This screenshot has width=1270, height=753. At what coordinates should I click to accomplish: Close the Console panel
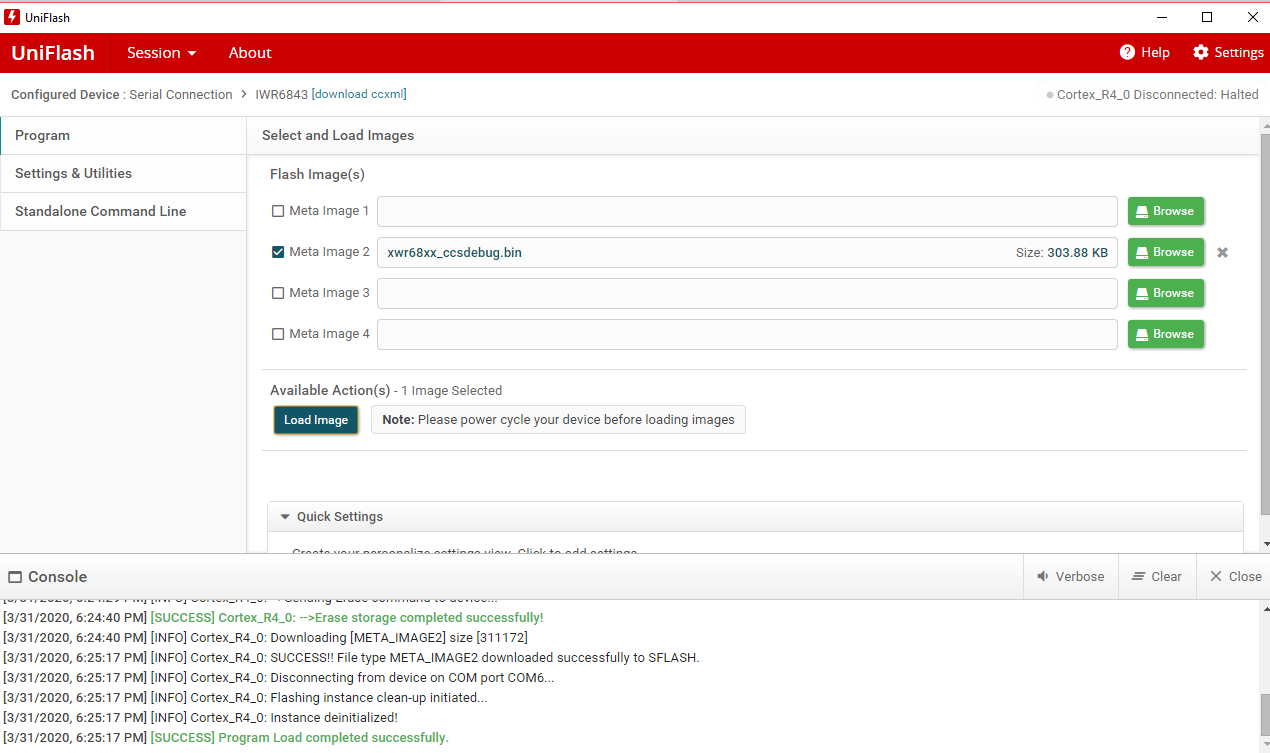(x=1235, y=577)
